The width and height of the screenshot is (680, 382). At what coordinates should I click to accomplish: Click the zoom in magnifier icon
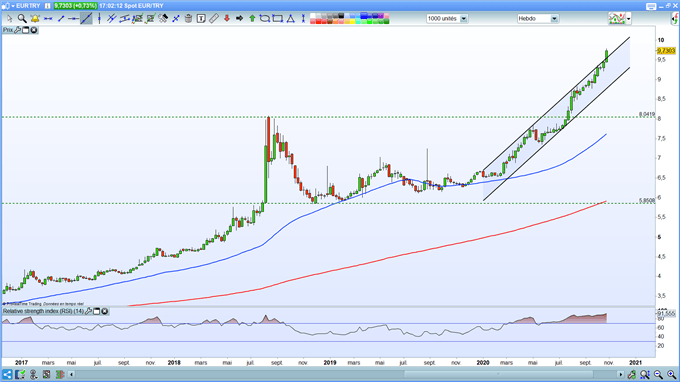pyautogui.click(x=671, y=374)
